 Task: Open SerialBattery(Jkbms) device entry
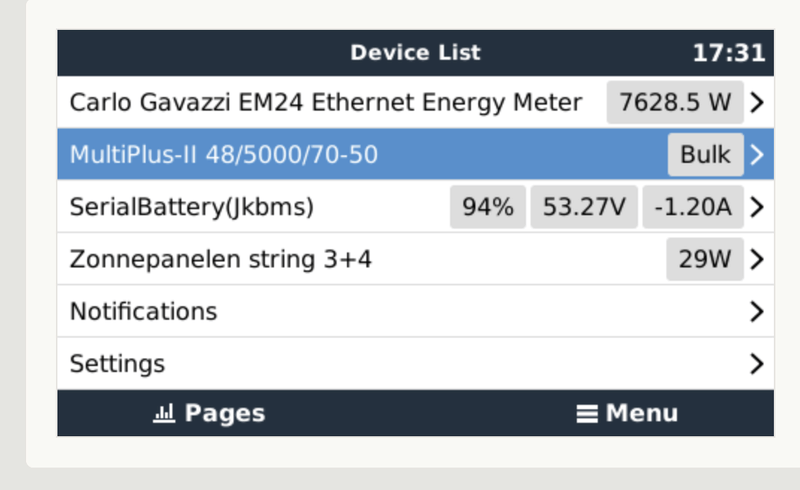point(192,207)
